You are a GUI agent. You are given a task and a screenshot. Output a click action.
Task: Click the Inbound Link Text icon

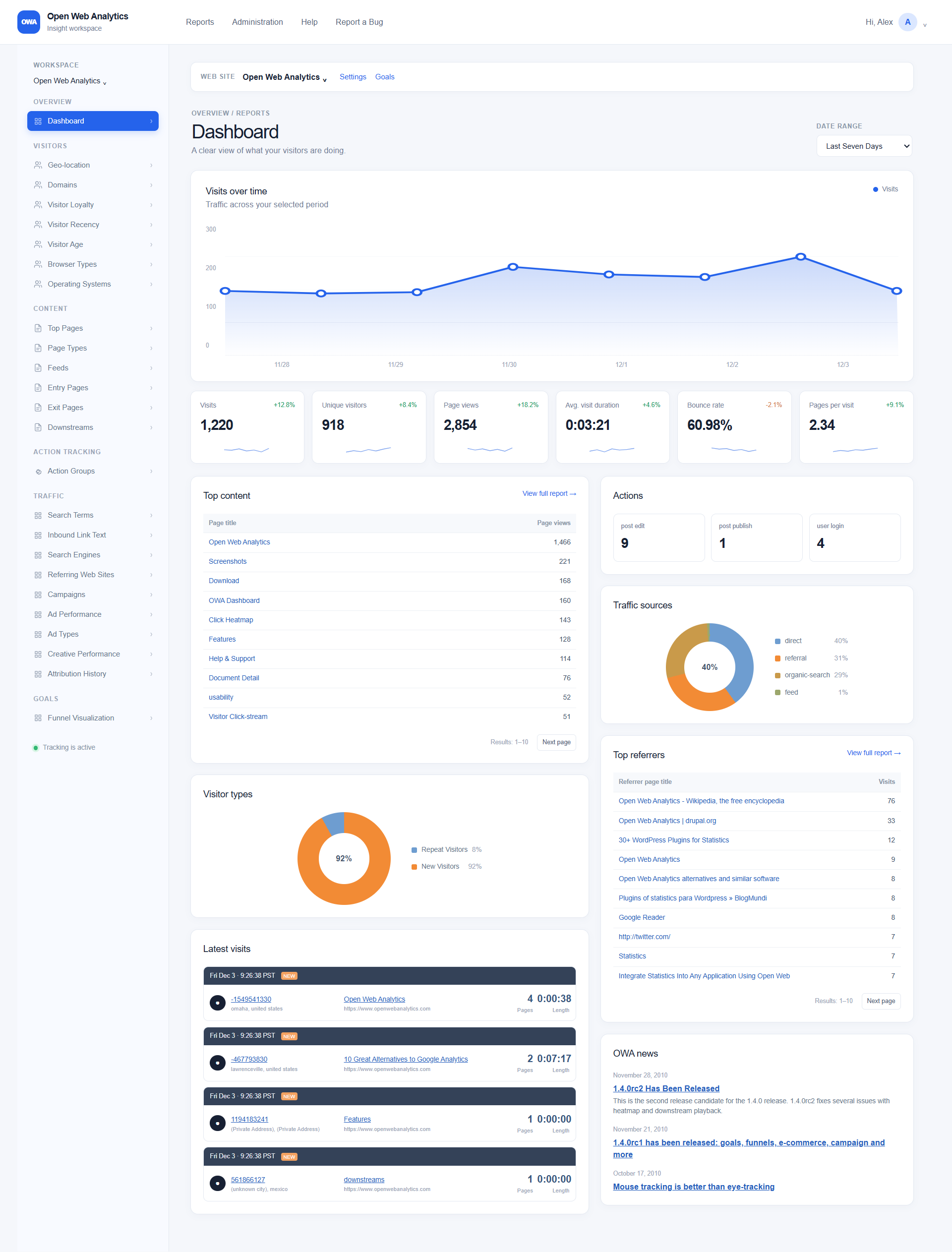[x=38, y=536]
